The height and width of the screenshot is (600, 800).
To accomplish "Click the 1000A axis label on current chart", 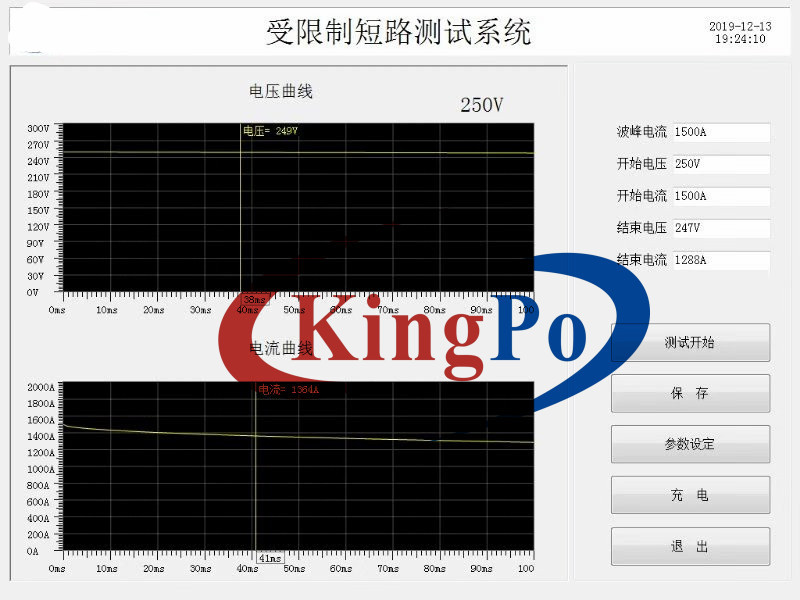I will click(41, 469).
